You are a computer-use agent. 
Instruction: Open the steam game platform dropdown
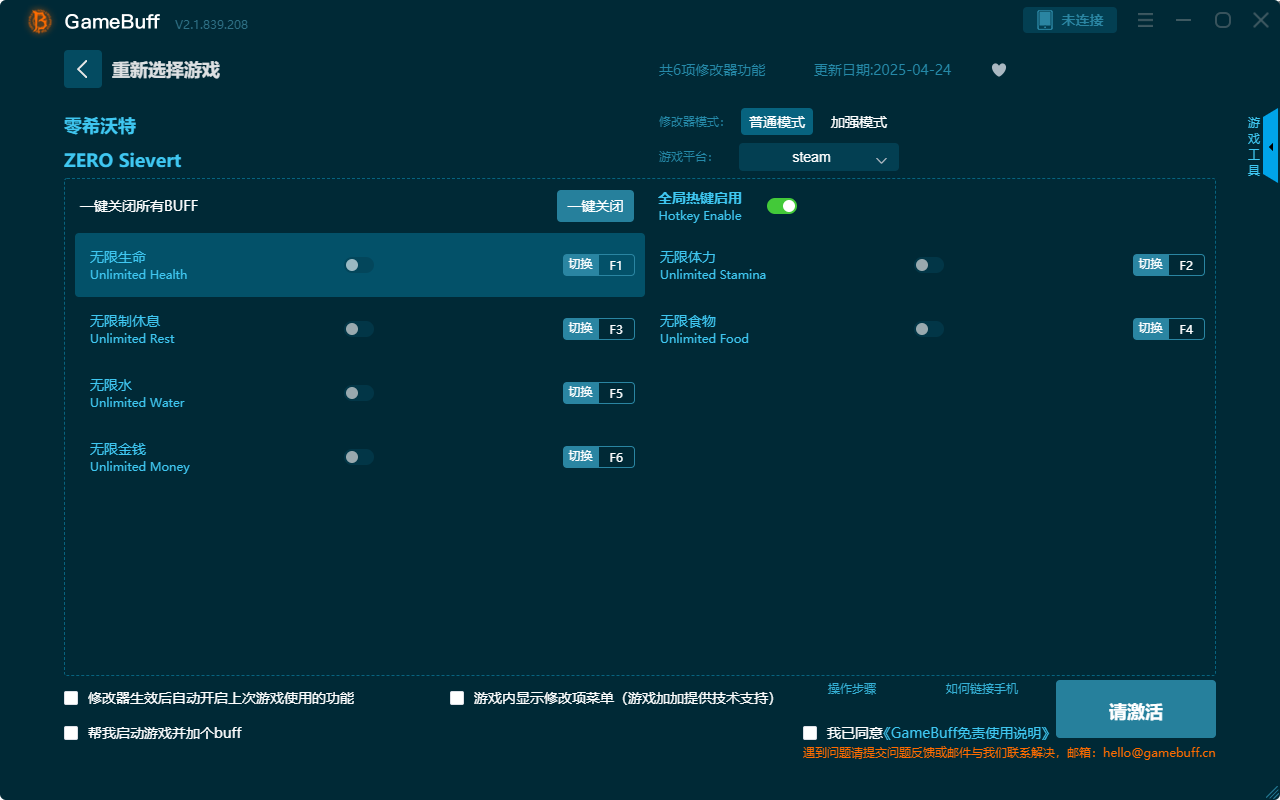pyautogui.click(x=818, y=157)
